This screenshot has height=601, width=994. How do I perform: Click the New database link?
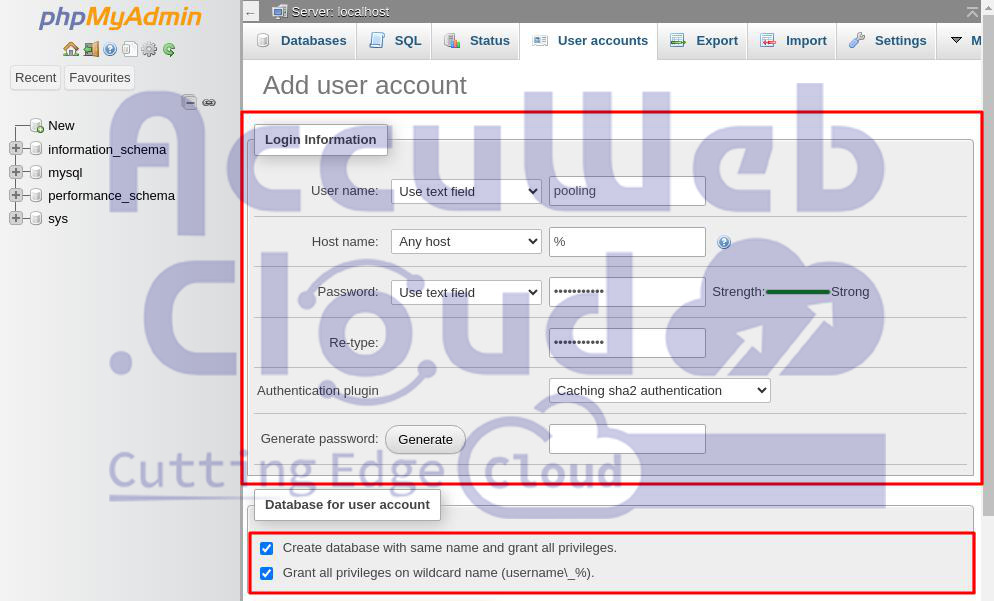pos(61,126)
